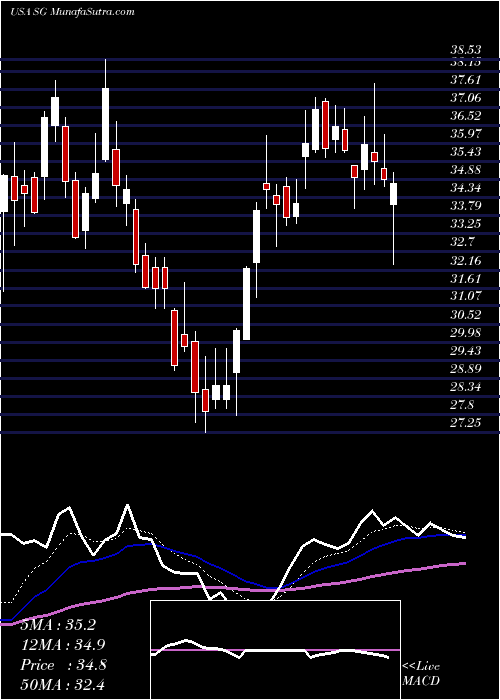Click the 34.88 price axis label

pyautogui.click(x=466, y=170)
